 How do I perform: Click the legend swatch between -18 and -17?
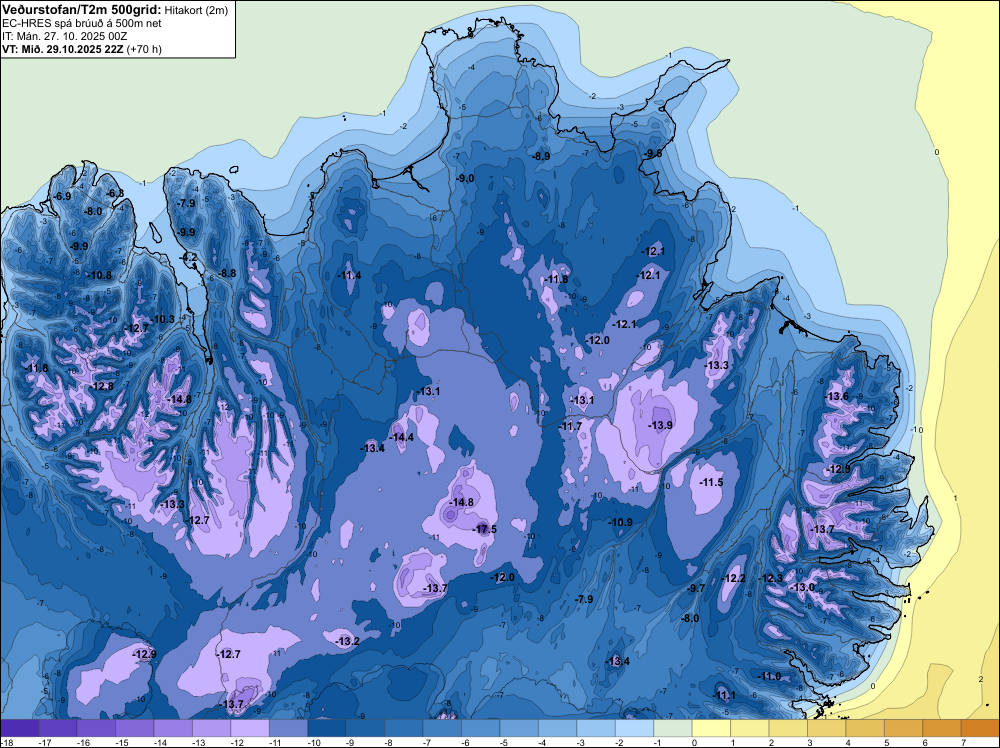coord(19,728)
